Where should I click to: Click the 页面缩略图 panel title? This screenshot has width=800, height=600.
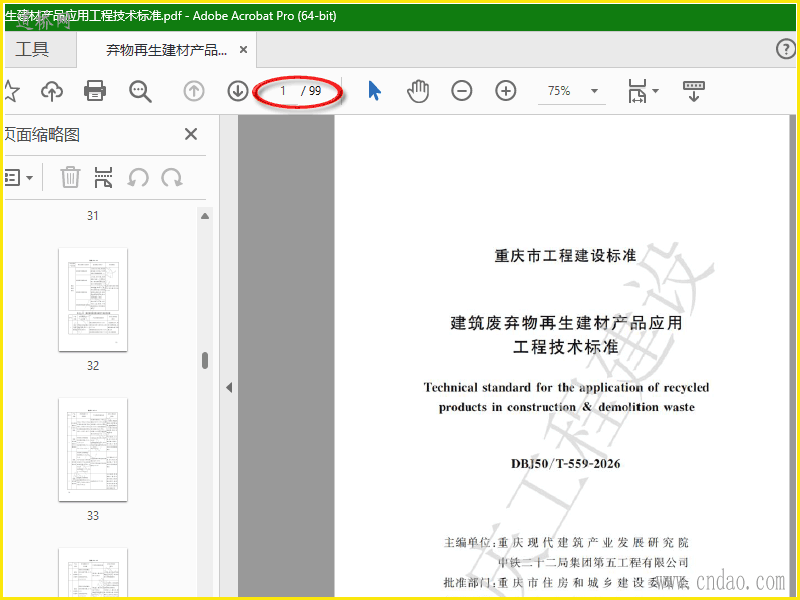(x=42, y=135)
